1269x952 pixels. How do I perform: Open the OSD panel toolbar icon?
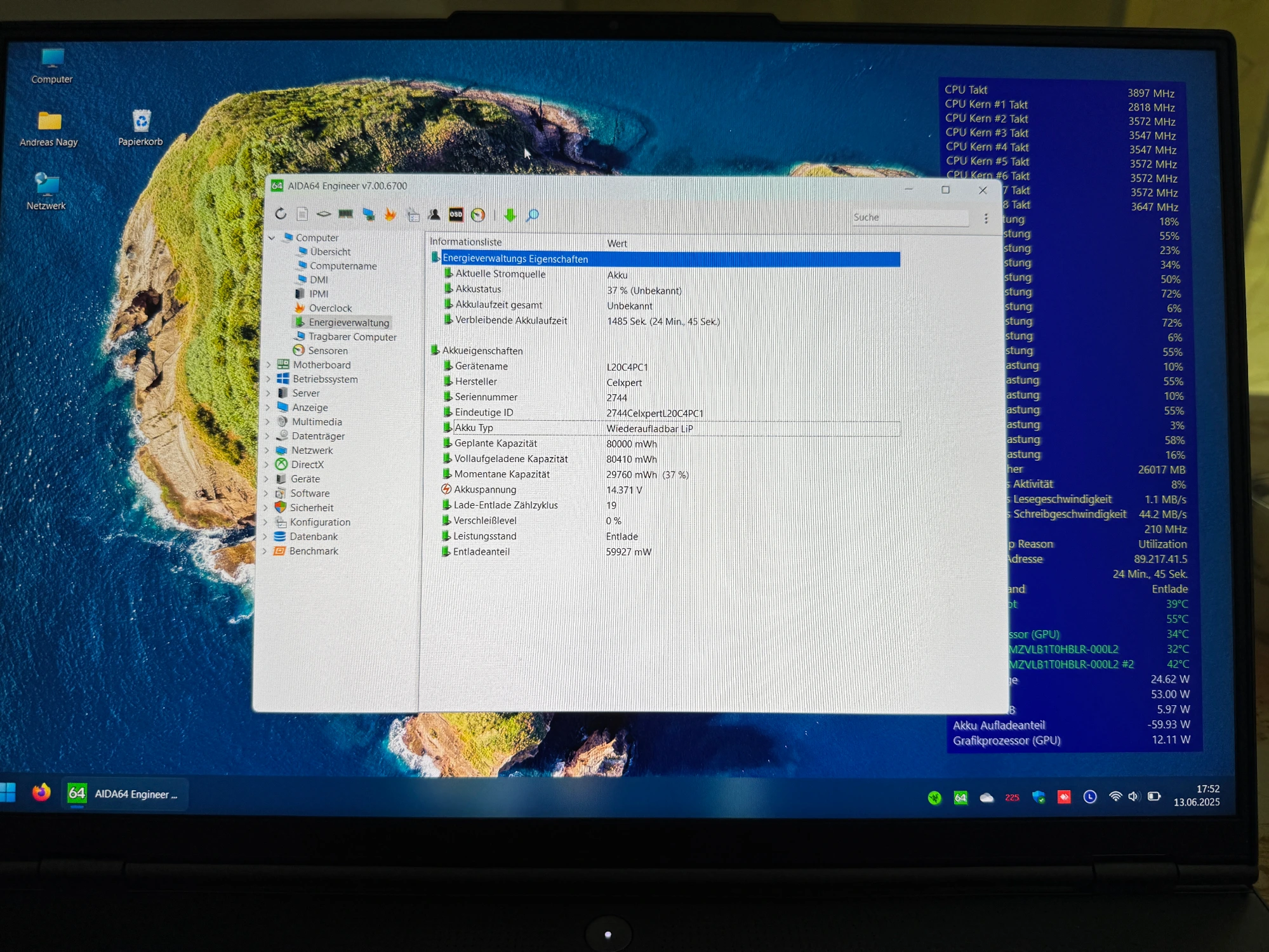[456, 215]
